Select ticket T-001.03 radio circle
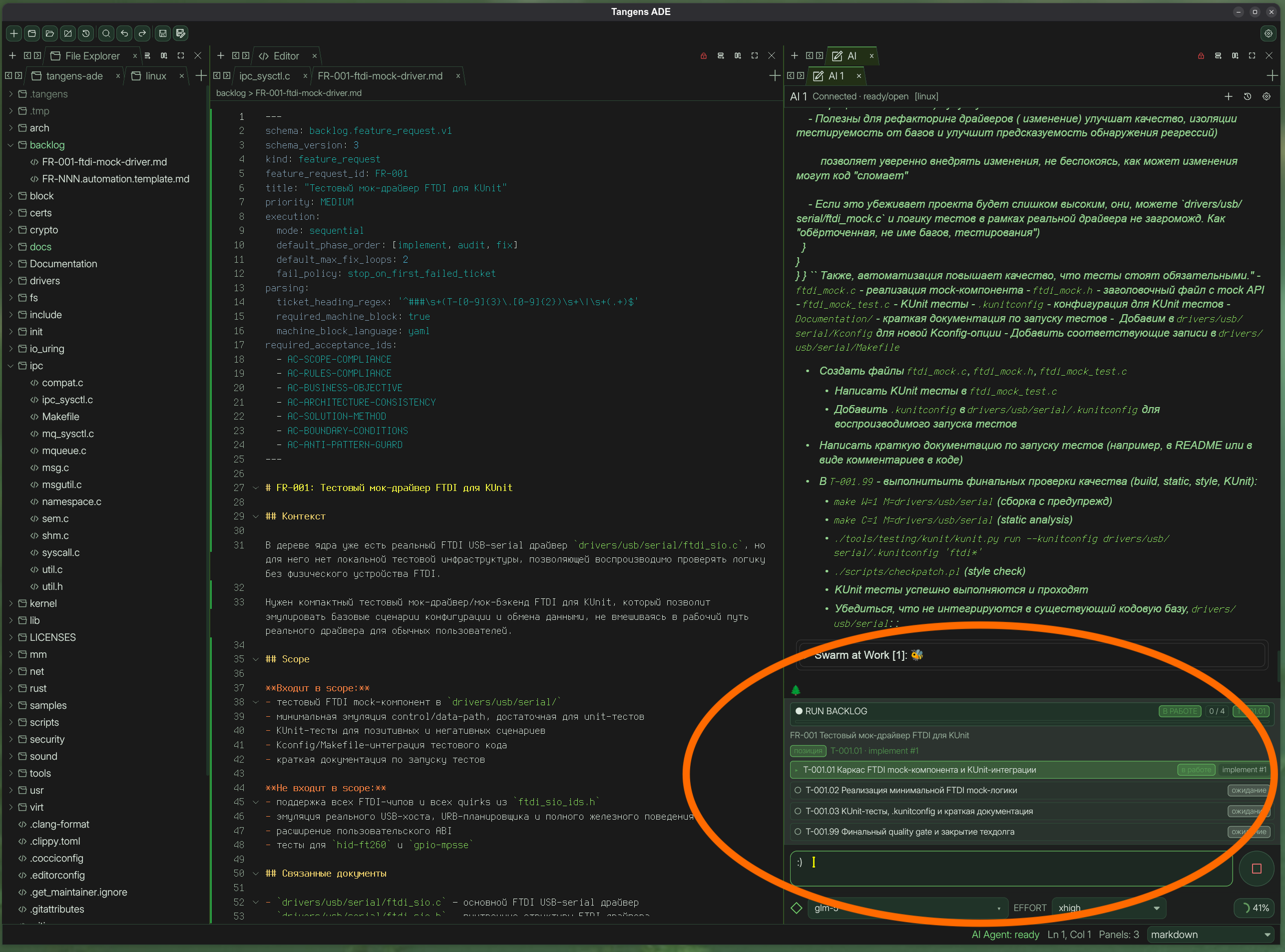Screen dimensions: 1285x952 (798, 811)
